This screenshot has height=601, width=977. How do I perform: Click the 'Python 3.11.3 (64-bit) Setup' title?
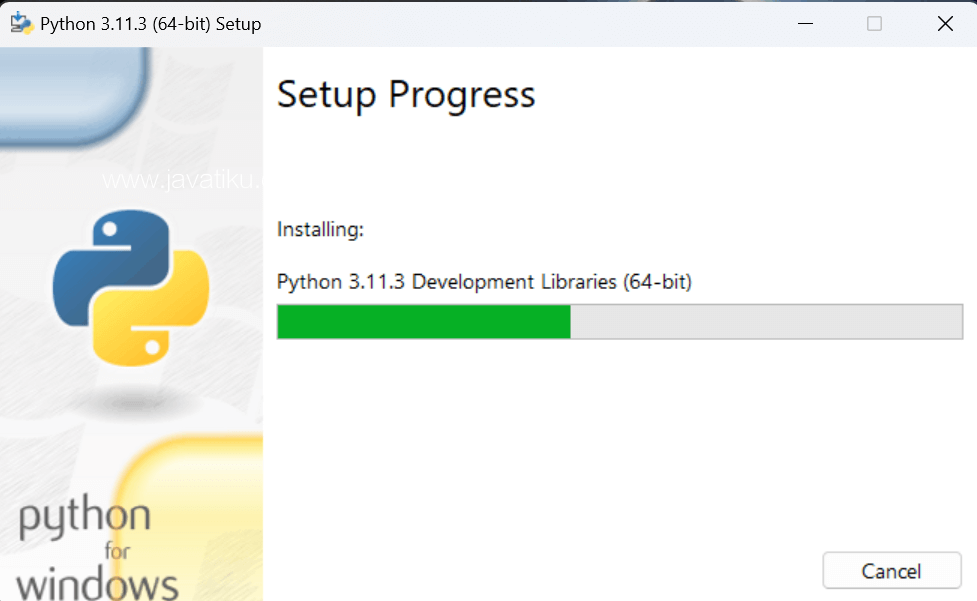point(150,24)
